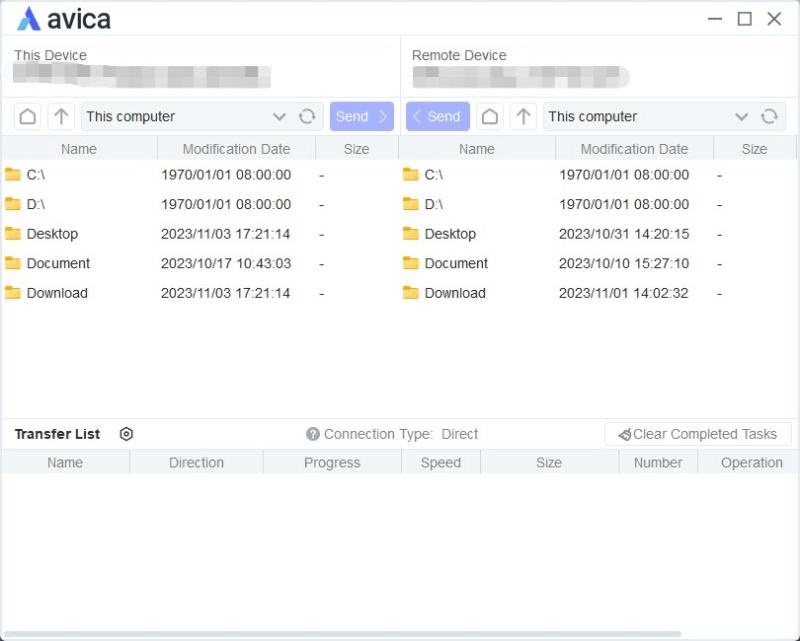Click the Speed column in Transfer List
The image size is (800, 641).
(x=441, y=462)
